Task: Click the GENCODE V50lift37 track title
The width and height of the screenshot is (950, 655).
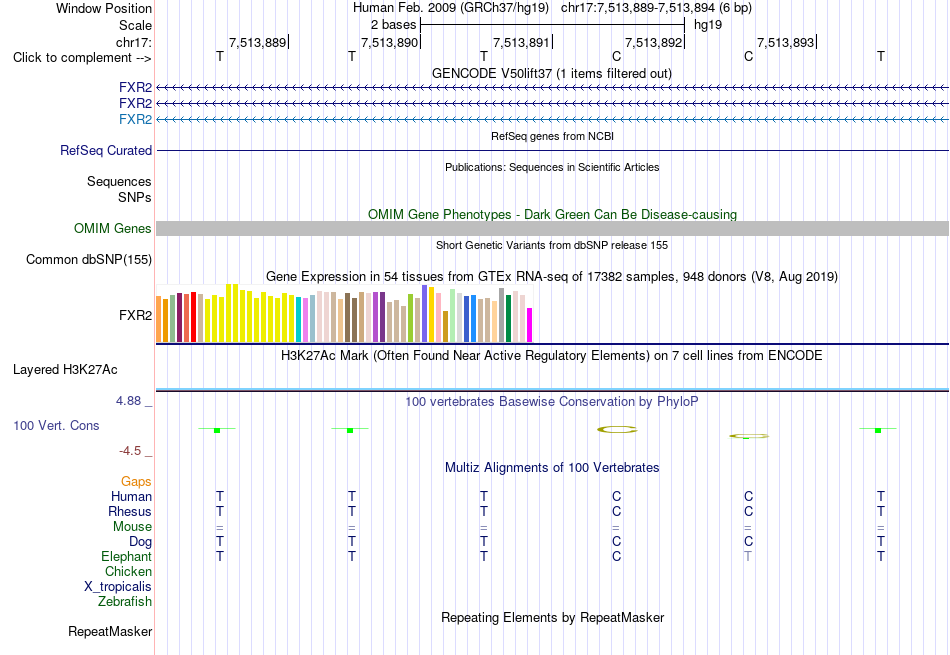Action: [551, 73]
